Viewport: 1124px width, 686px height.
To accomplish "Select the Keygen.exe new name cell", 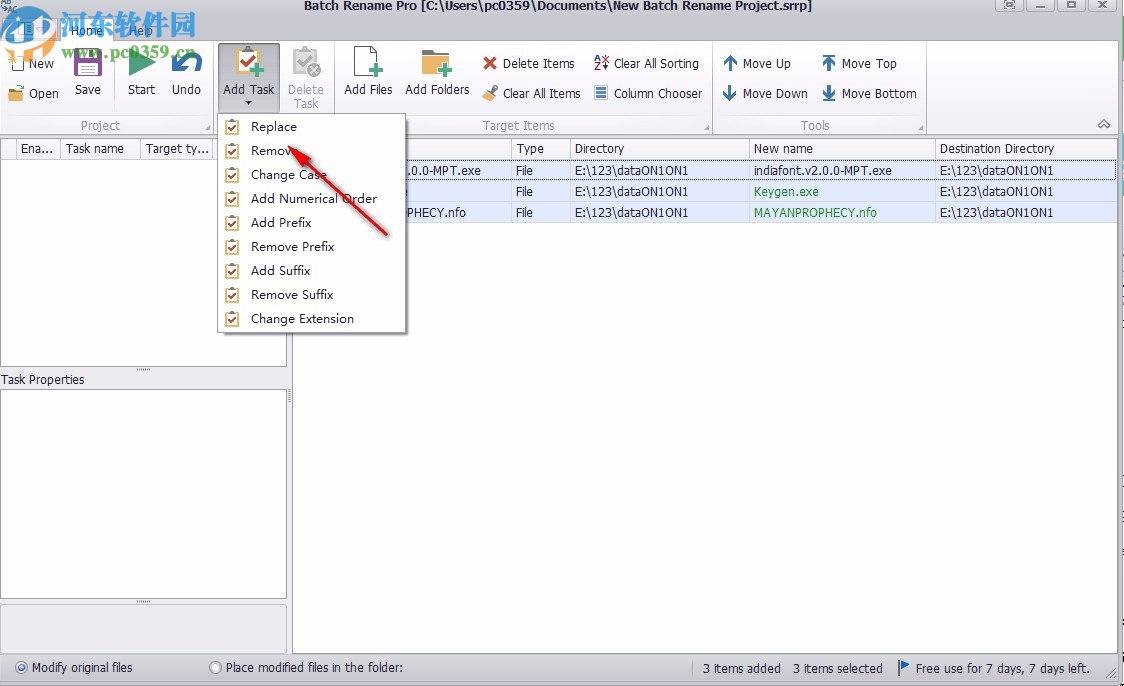I will [842, 191].
